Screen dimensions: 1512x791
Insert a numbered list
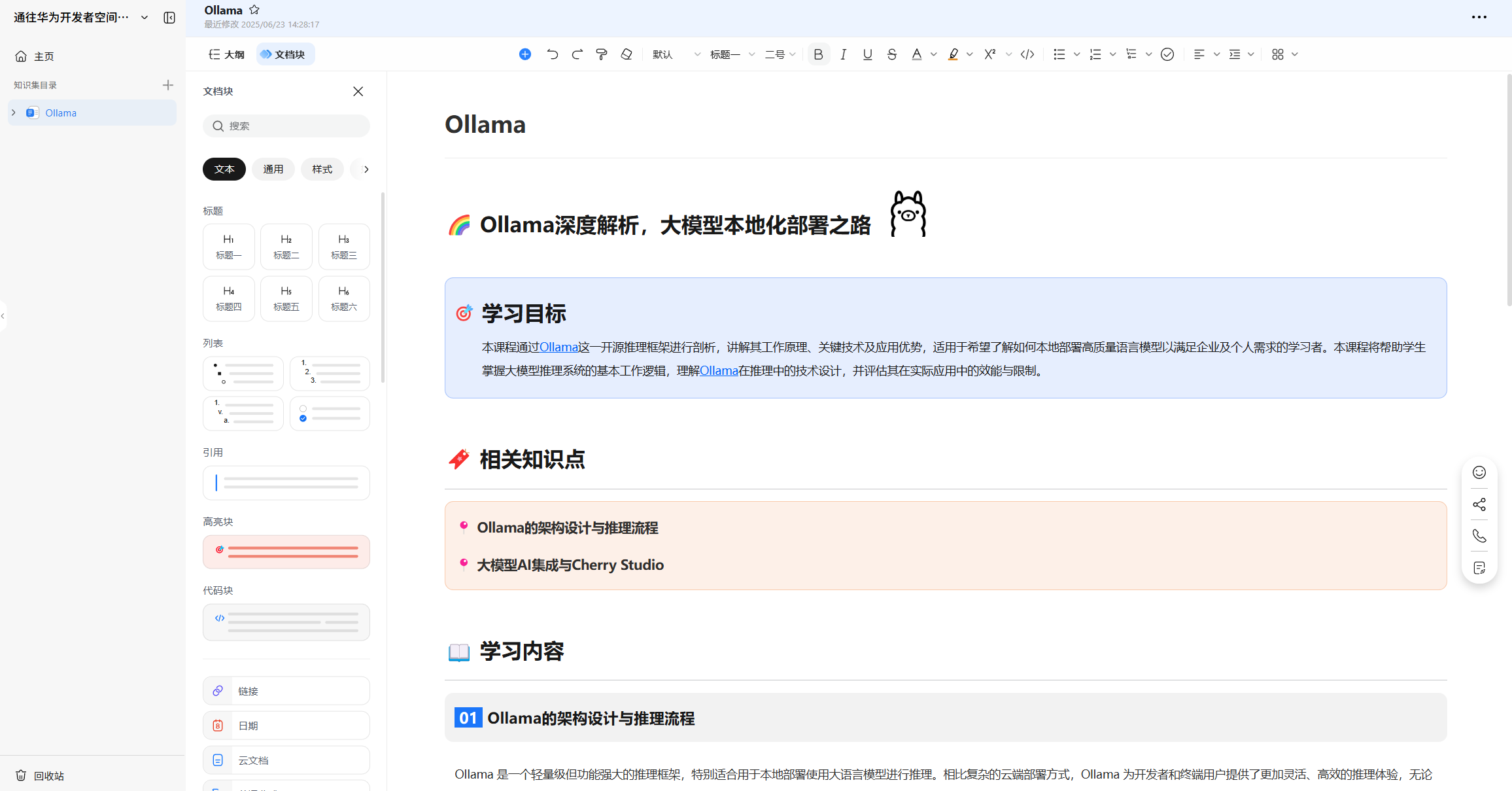(x=1095, y=54)
